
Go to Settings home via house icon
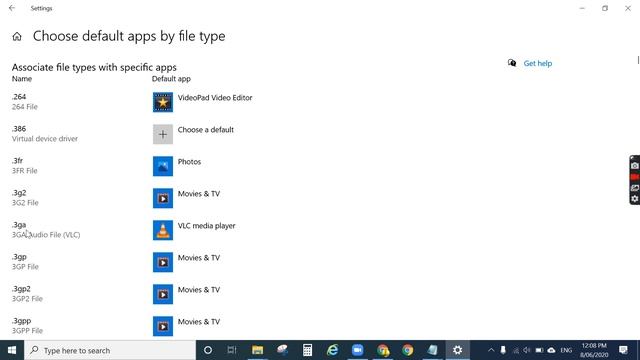[x=17, y=37]
